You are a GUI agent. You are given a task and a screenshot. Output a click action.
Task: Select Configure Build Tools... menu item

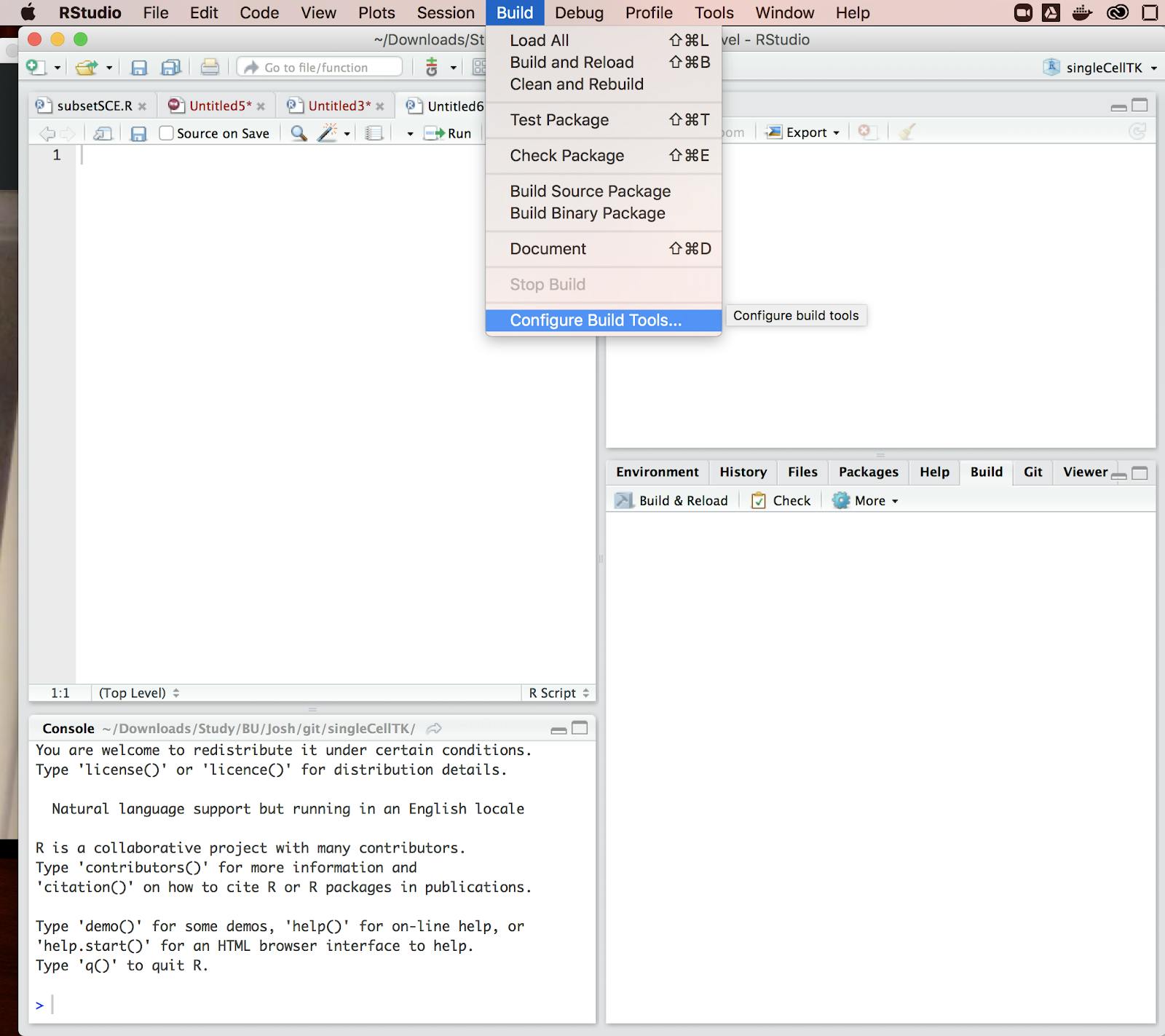pos(604,320)
